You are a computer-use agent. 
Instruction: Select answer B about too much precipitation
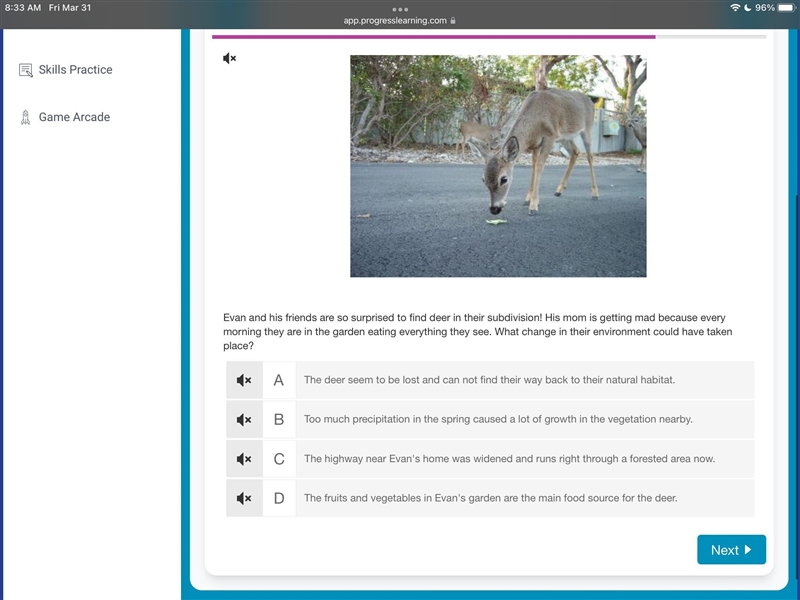pos(490,419)
